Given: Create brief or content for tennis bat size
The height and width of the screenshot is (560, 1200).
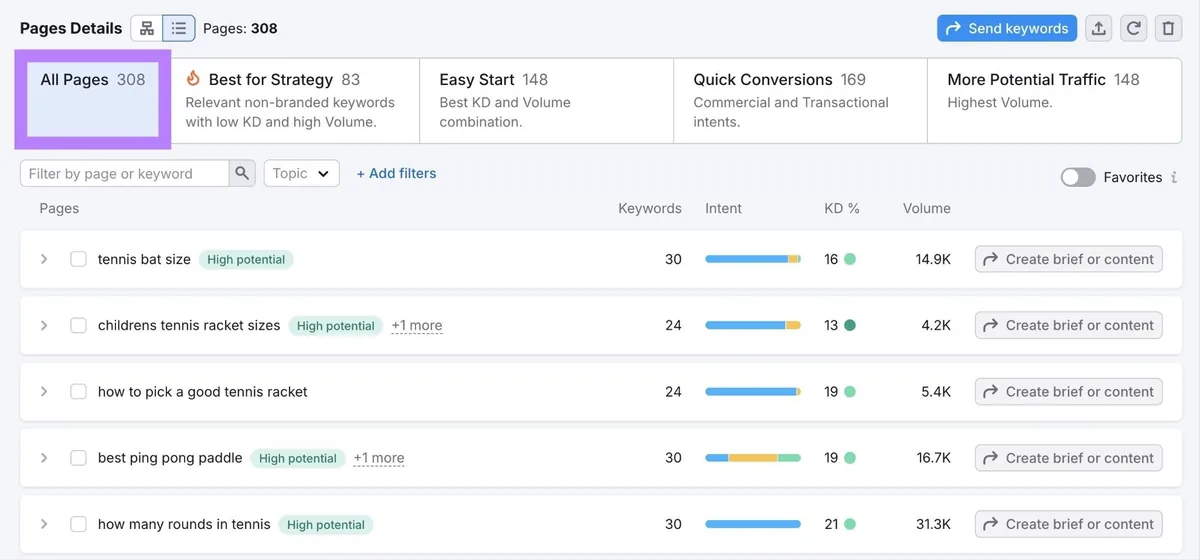Looking at the screenshot, I should (x=1069, y=259).
